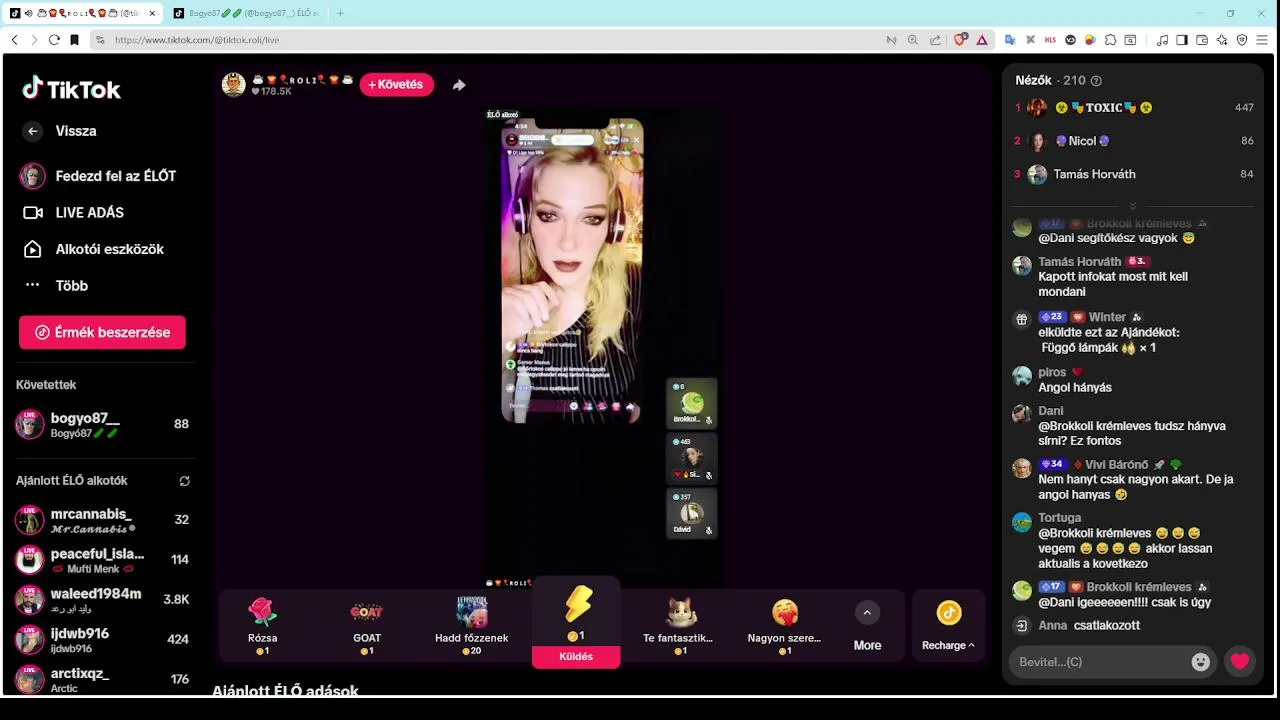Click the bookmark icon in toolbar
This screenshot has width=1280, height=720.
point(74,40)
